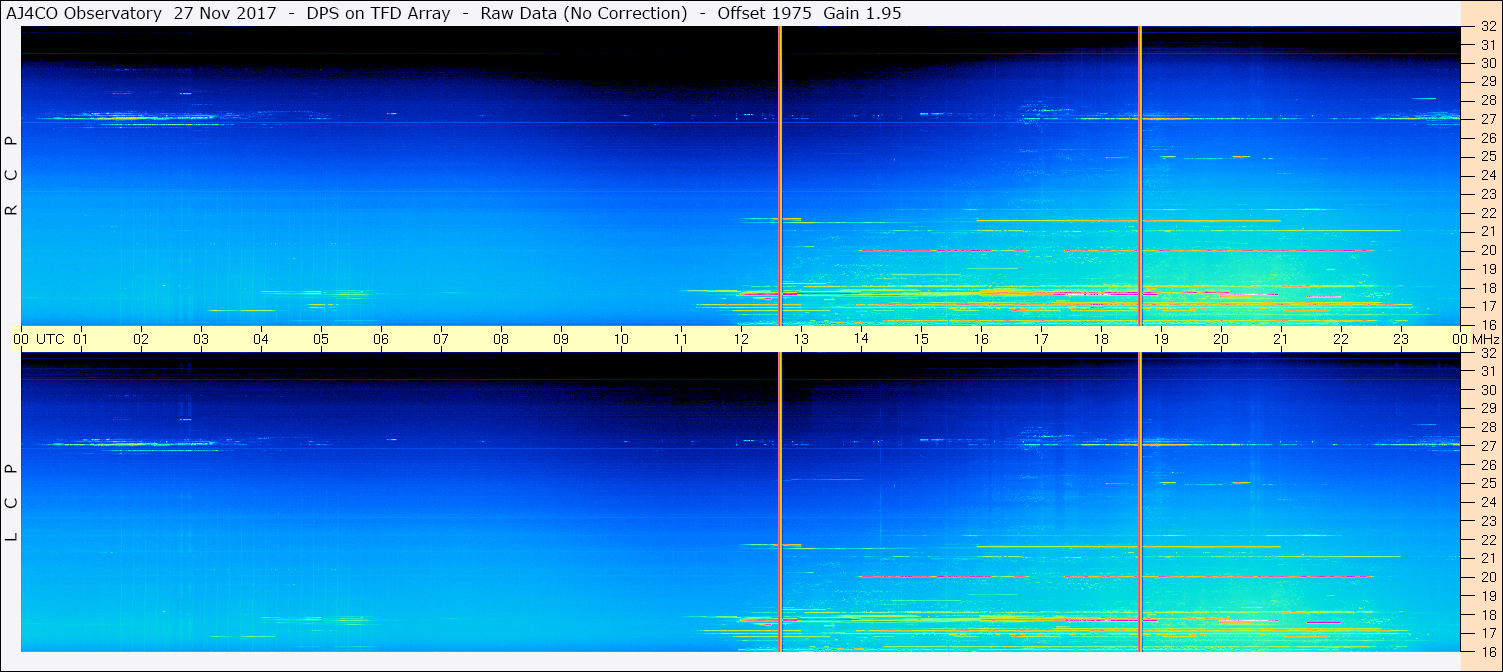Select the 07 hour tick on the time axis

[x=441, y=339]
